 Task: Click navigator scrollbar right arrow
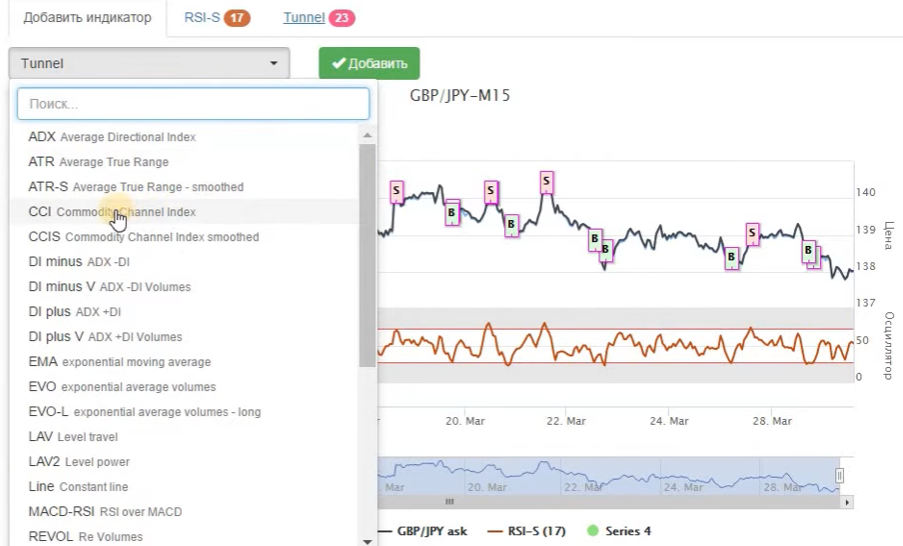(847, 502)
